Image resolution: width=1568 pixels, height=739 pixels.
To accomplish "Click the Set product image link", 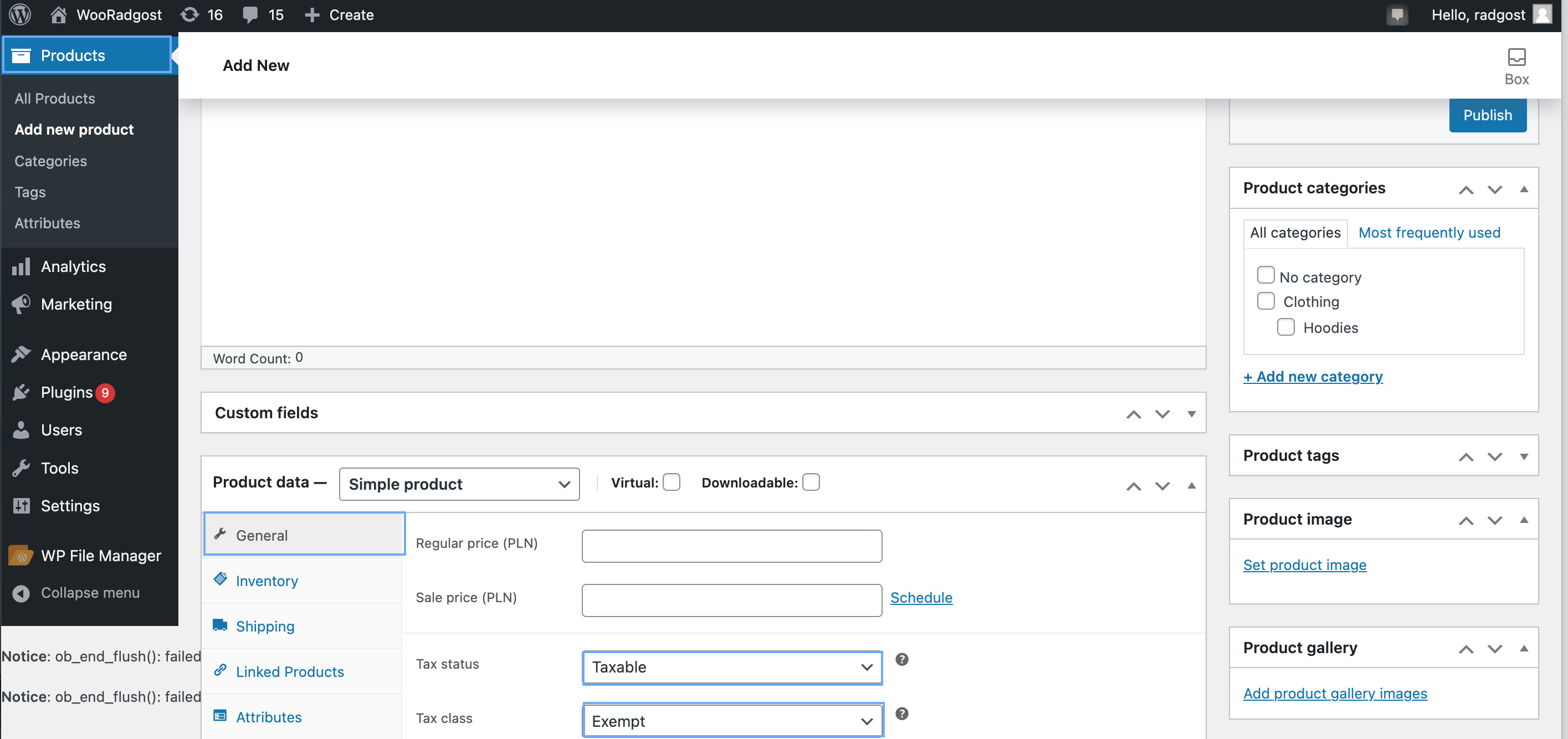I will (1304, 564).
